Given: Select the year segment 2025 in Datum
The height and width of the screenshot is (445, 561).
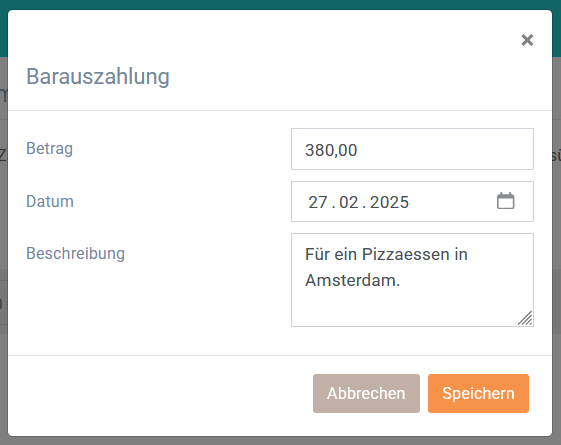Looking at the screenshot, I should click(x=389, y=202).
